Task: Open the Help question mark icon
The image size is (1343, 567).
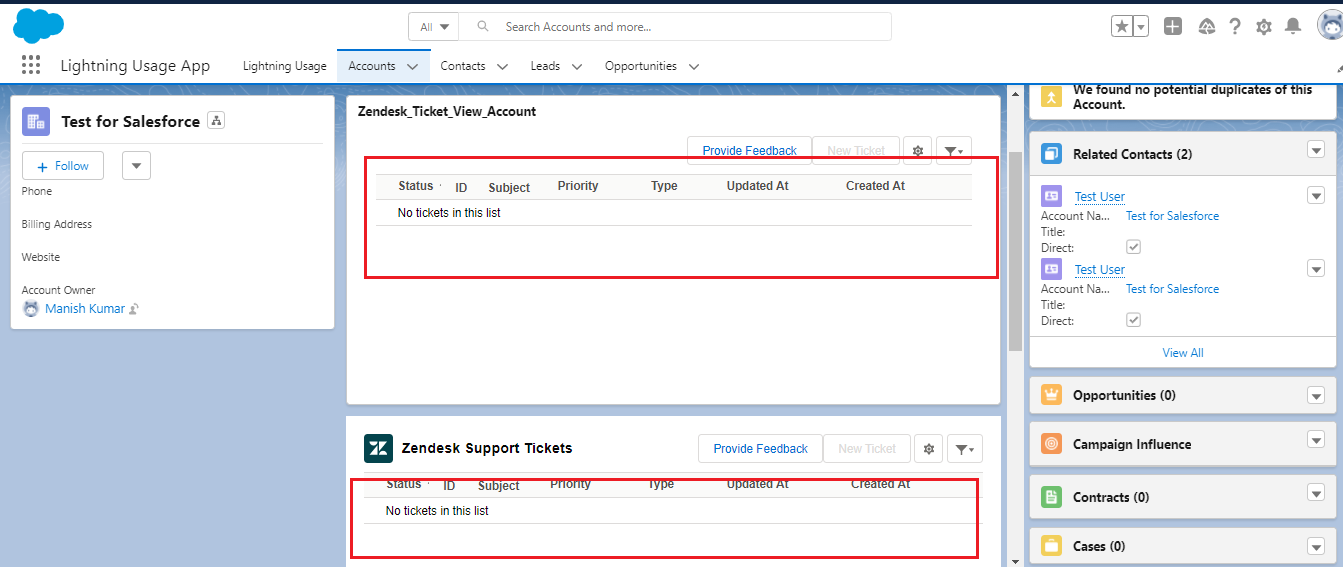Action: [x=1235, y=27]
